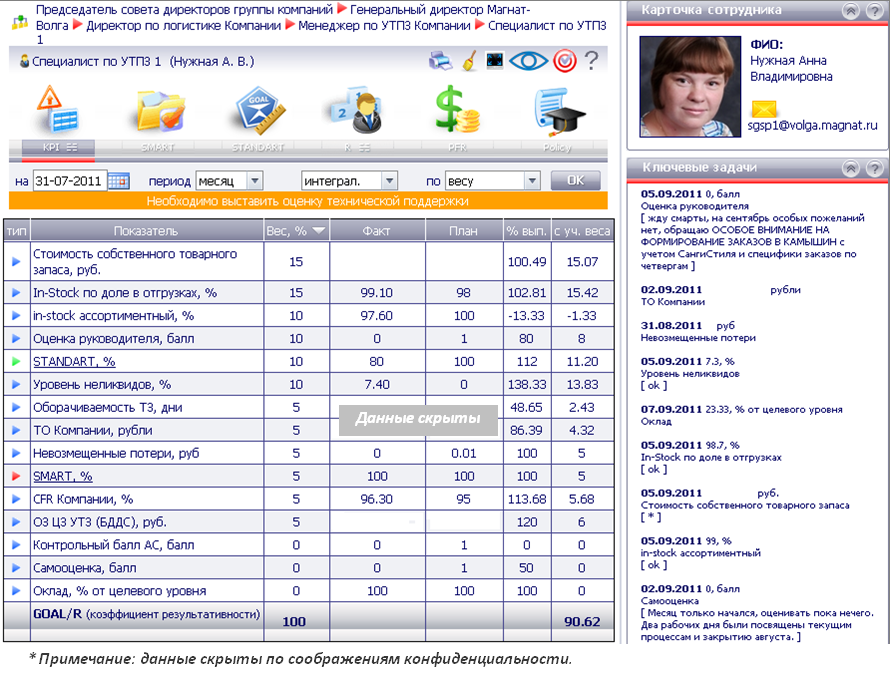The height and width of the screenshot is (676, 896).
Task: Open the calendar picker icon
Action: [x=119, y=181]
